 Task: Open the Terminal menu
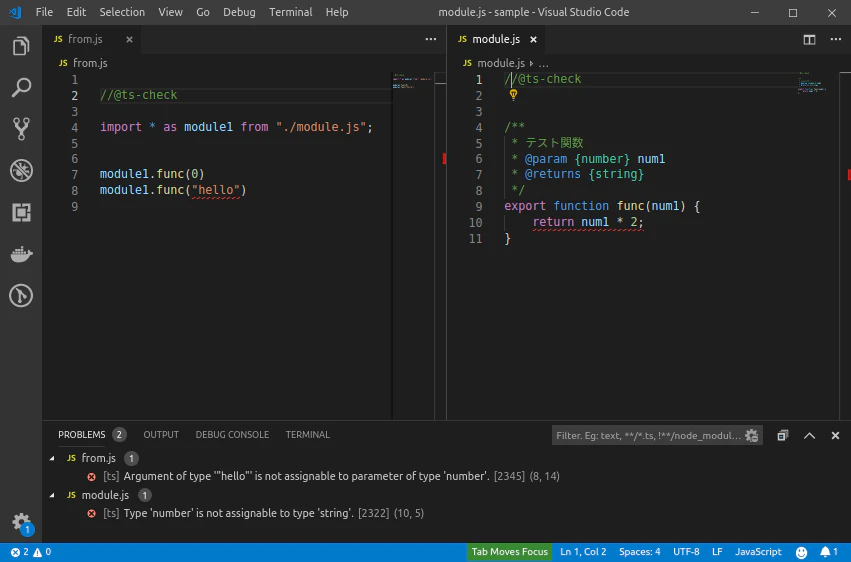coord(291,12)
